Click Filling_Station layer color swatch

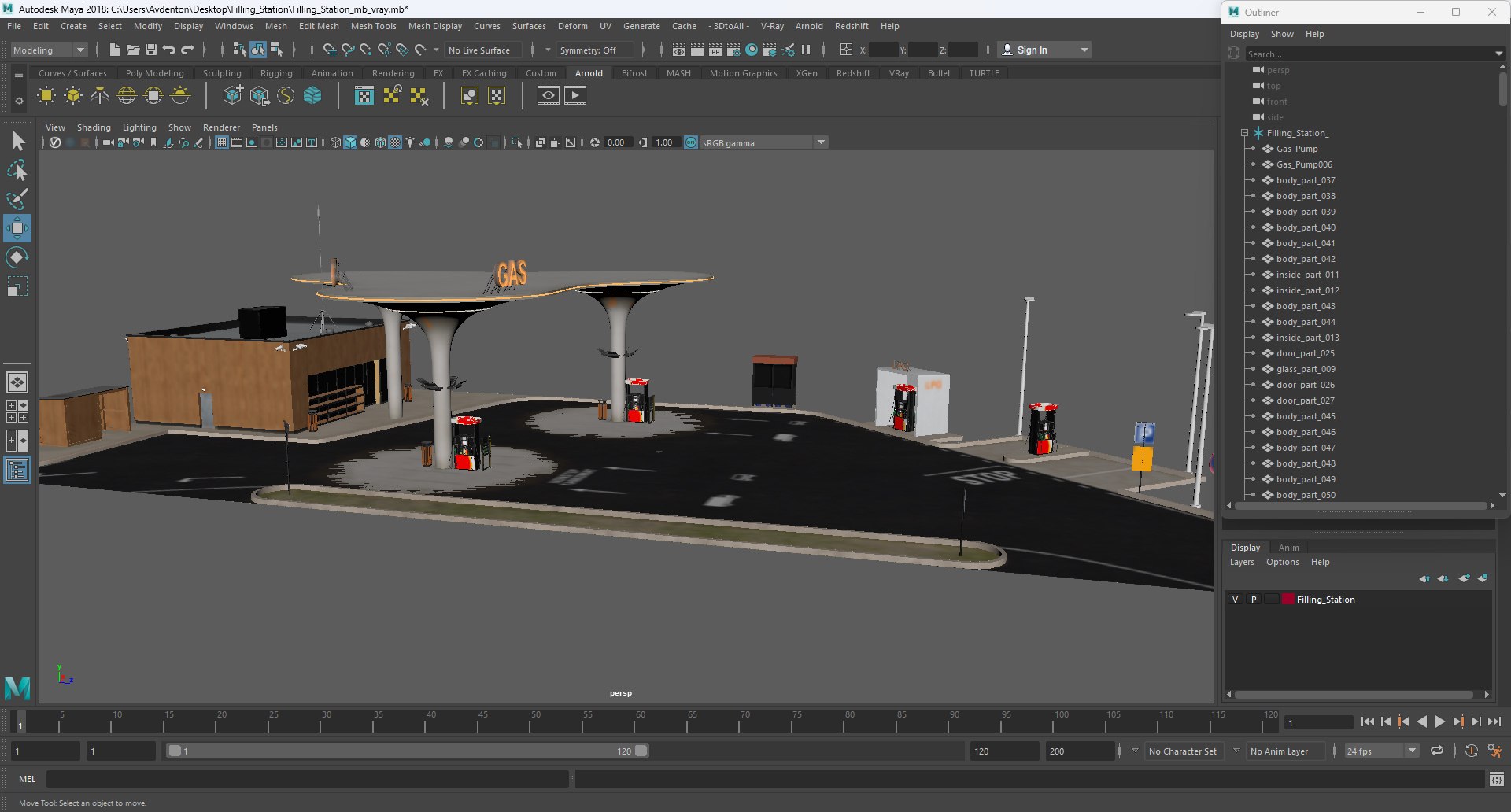[1288, 600]
